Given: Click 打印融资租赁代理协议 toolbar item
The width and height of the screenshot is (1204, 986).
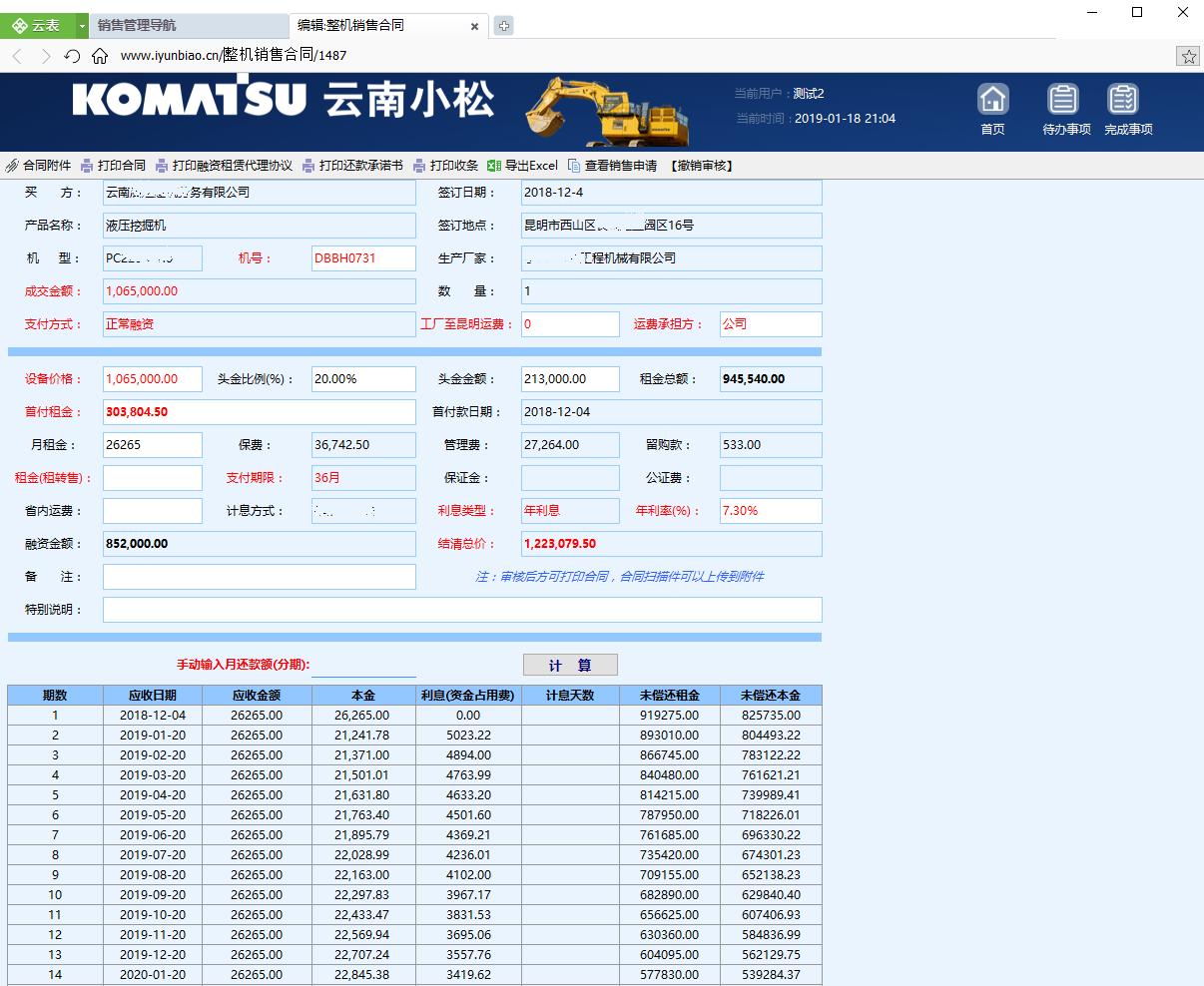Looking at the screenshot, I should (224, 166).
